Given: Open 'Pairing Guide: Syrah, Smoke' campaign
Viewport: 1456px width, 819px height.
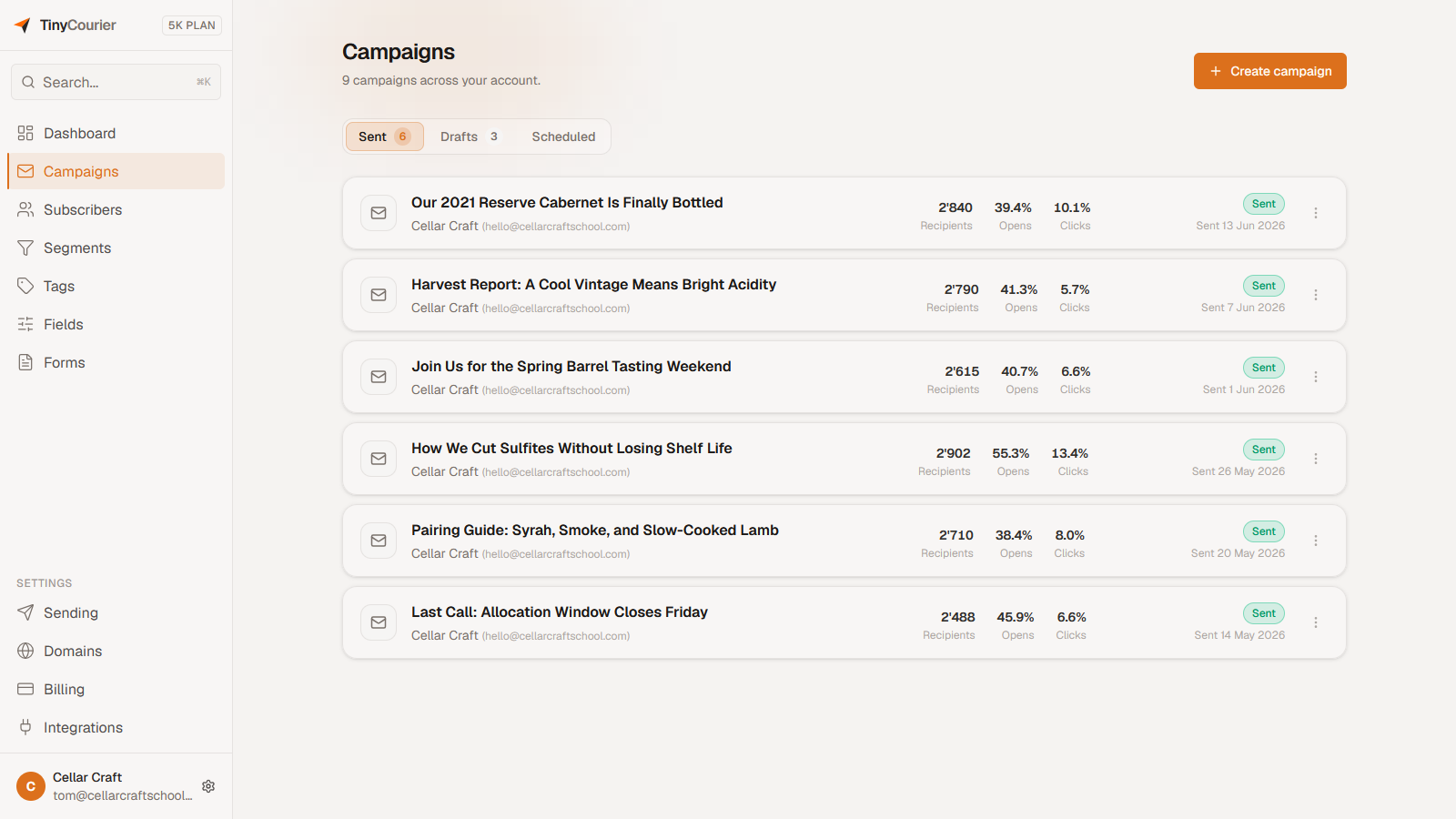Looking at the screenshot, I should tap(595, 530).
